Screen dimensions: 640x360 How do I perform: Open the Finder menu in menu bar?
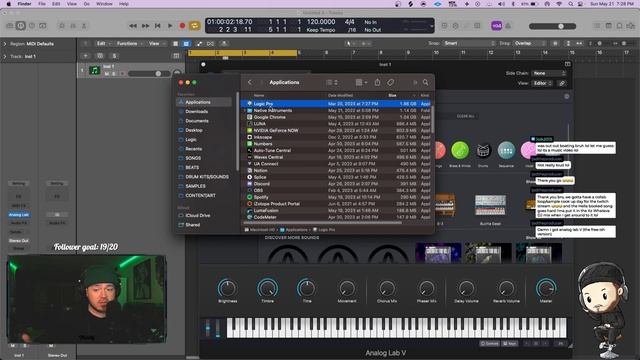pyautogui.click(x=24, y=4)
